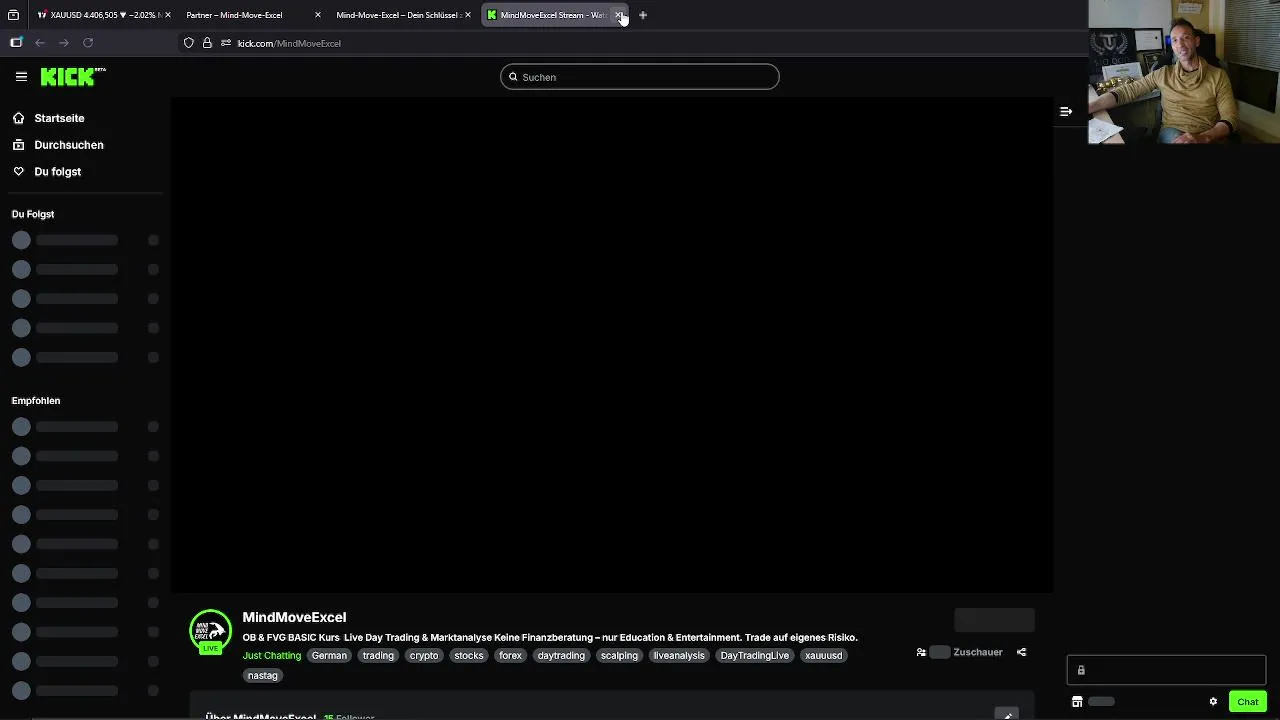Reload the page with refresh icon

(x=88, y=43)
